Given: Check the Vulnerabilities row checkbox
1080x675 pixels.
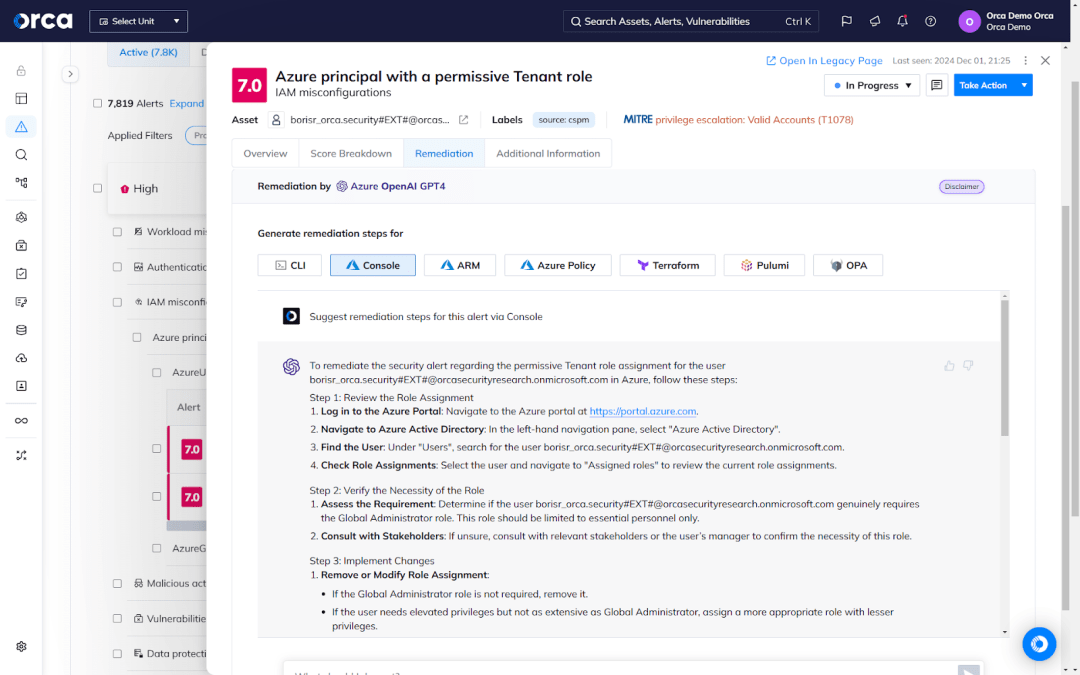Looking at the screenshot, I should click(117, 619).
